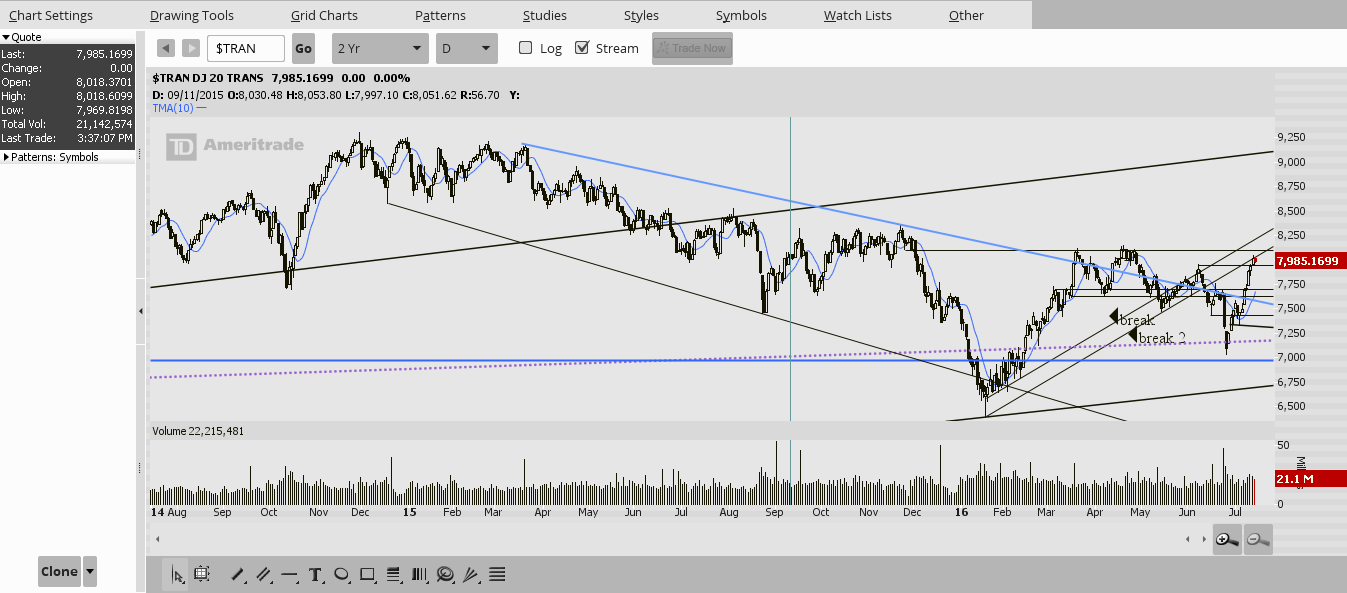This screenshot has width=1347, height=593.
Task: Click the Go button
Action: point(303,48)
